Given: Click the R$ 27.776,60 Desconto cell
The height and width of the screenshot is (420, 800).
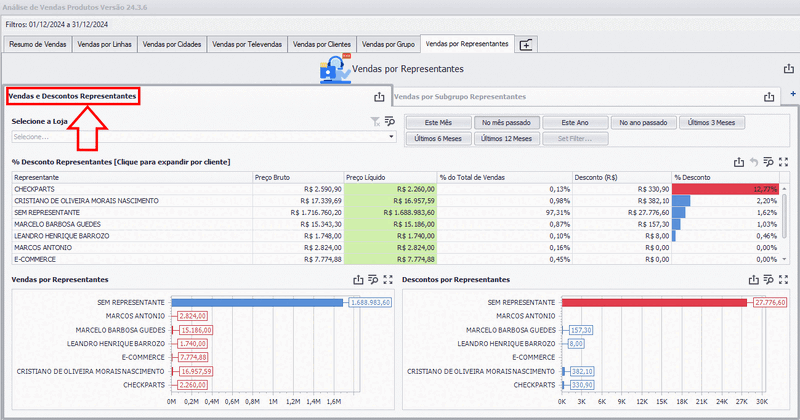Looking at the screenshot, I should (622, 212).
